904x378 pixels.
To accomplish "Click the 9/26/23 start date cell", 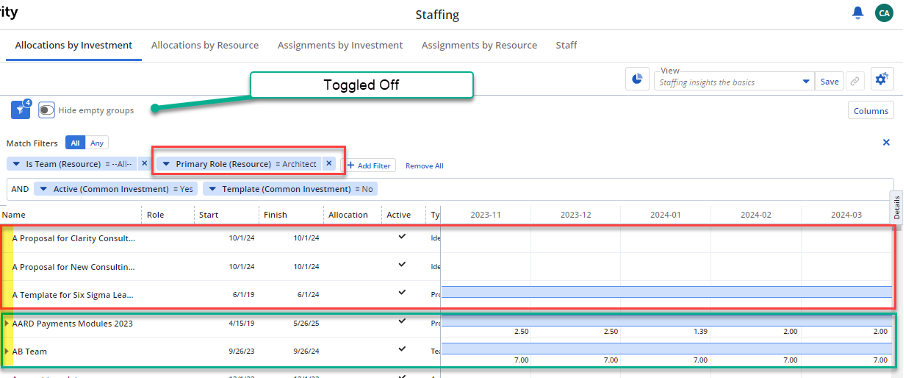I will [241, 351].
